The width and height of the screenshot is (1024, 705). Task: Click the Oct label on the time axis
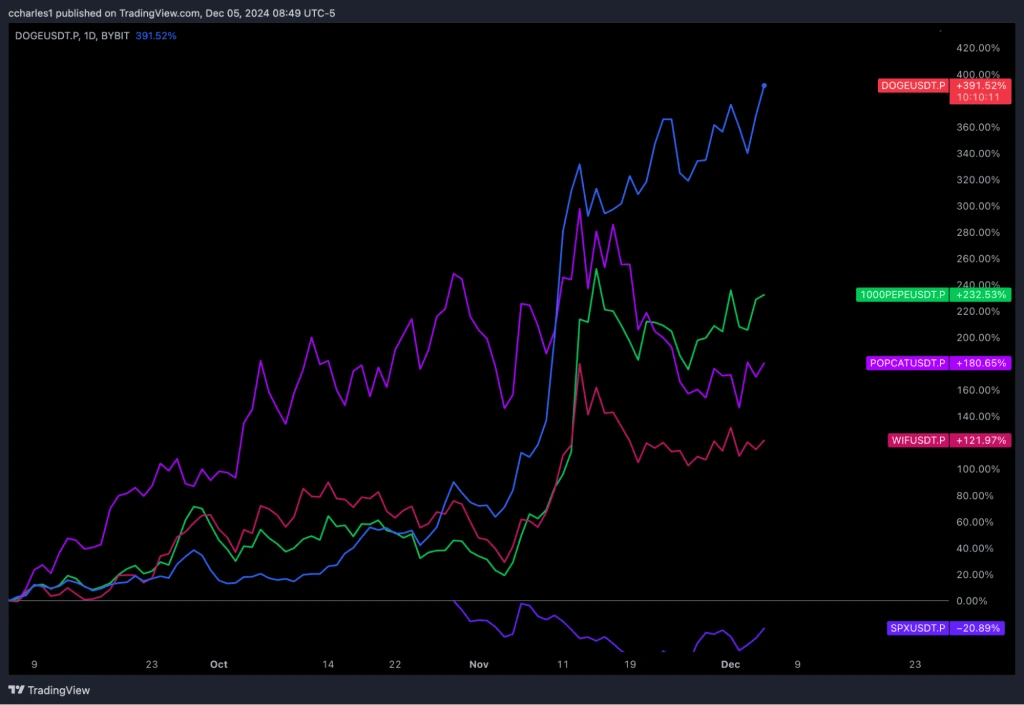[218, 664]
